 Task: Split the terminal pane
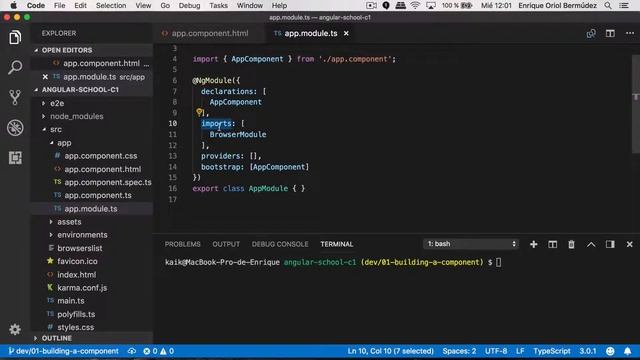click(553, 244)
